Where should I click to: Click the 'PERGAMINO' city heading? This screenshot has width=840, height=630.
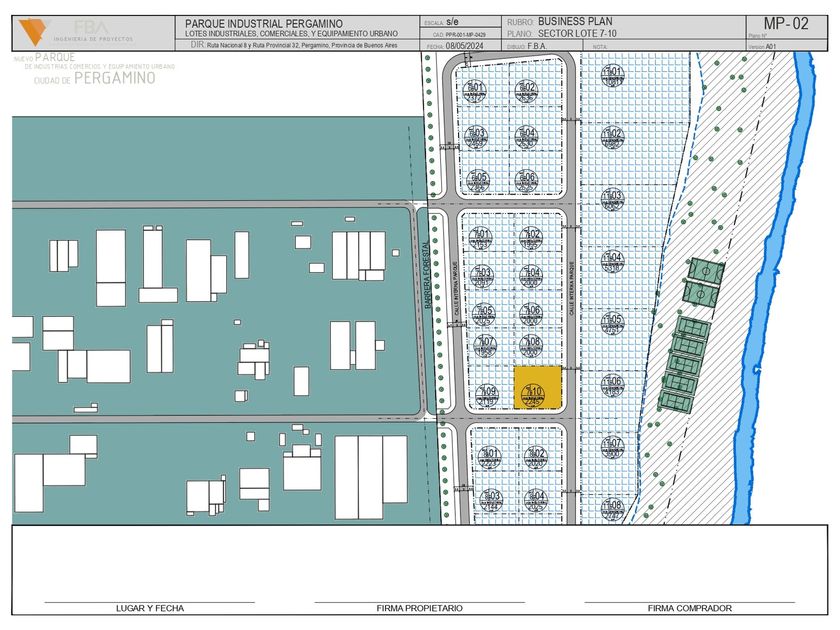point(115,78)
